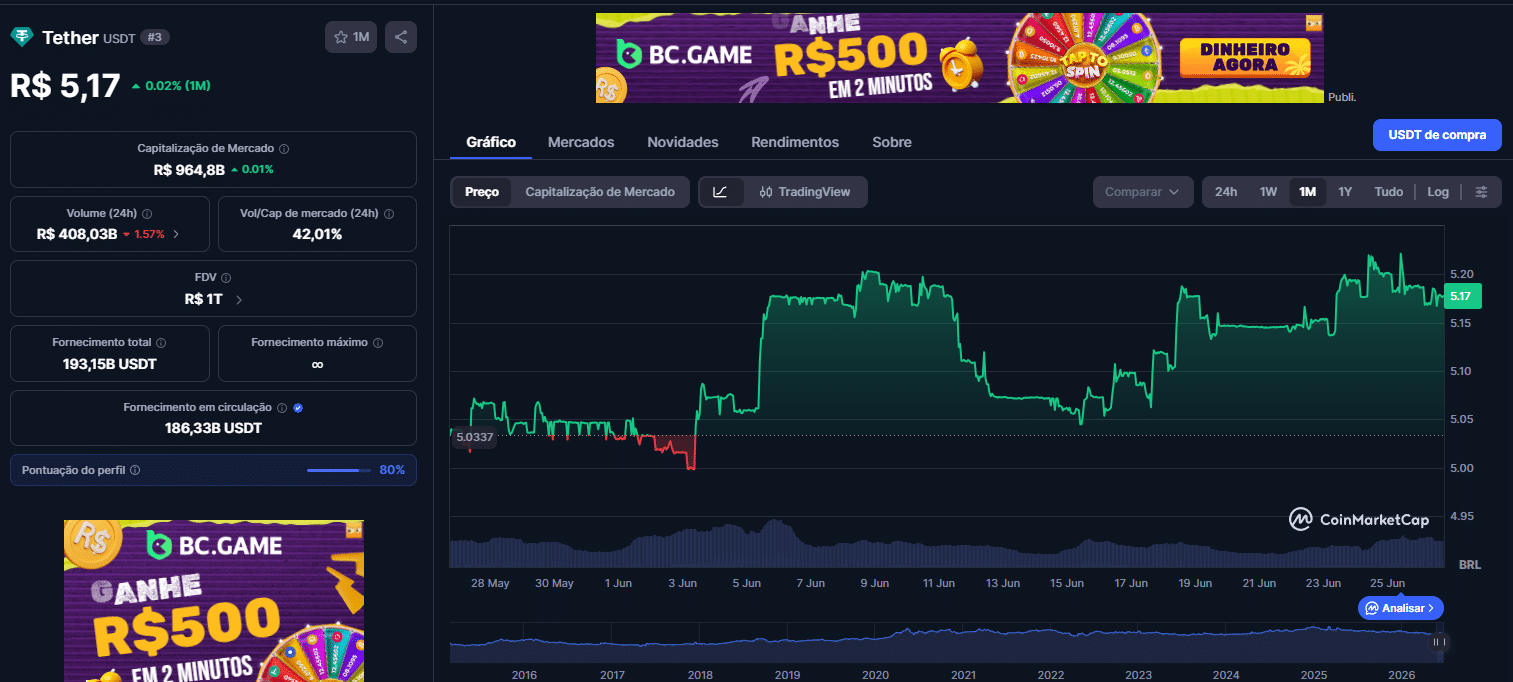This screenshot has height=682, width=1513.
Task: Click the CoinMarketCap watermark logo link
Action: [x=1359, y=519]
